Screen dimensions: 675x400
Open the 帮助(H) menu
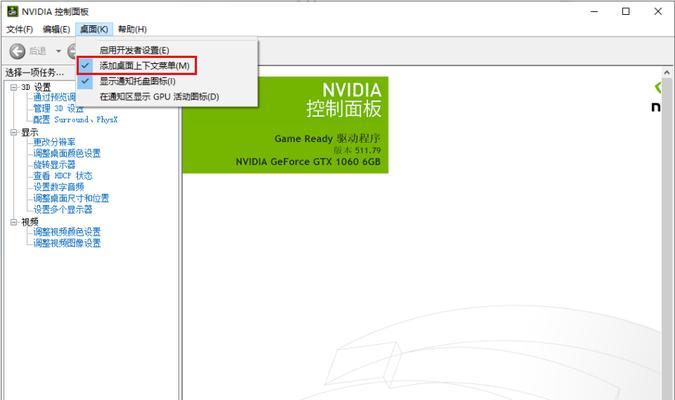coord(132,29)
